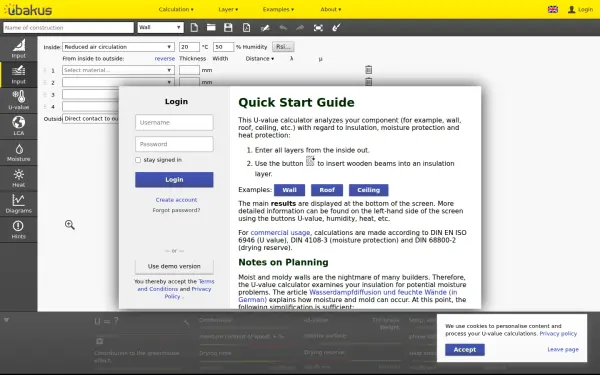Open the LCA globe sidebar icon
600x375 pixels.
[x=18, y=126]
